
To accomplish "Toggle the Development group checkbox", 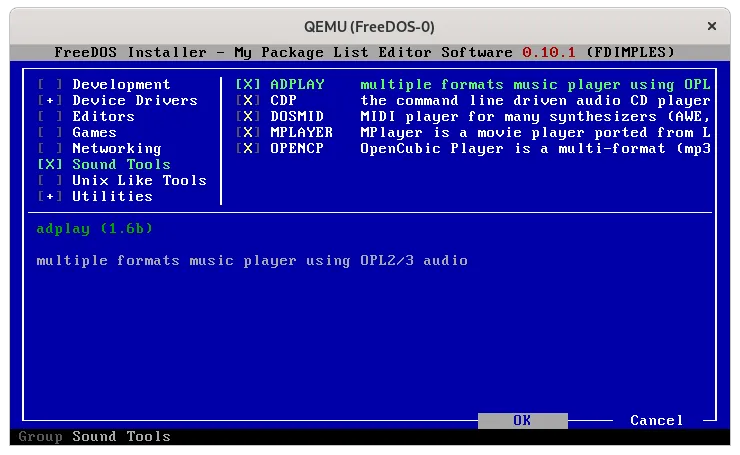I will coord(49,85).
